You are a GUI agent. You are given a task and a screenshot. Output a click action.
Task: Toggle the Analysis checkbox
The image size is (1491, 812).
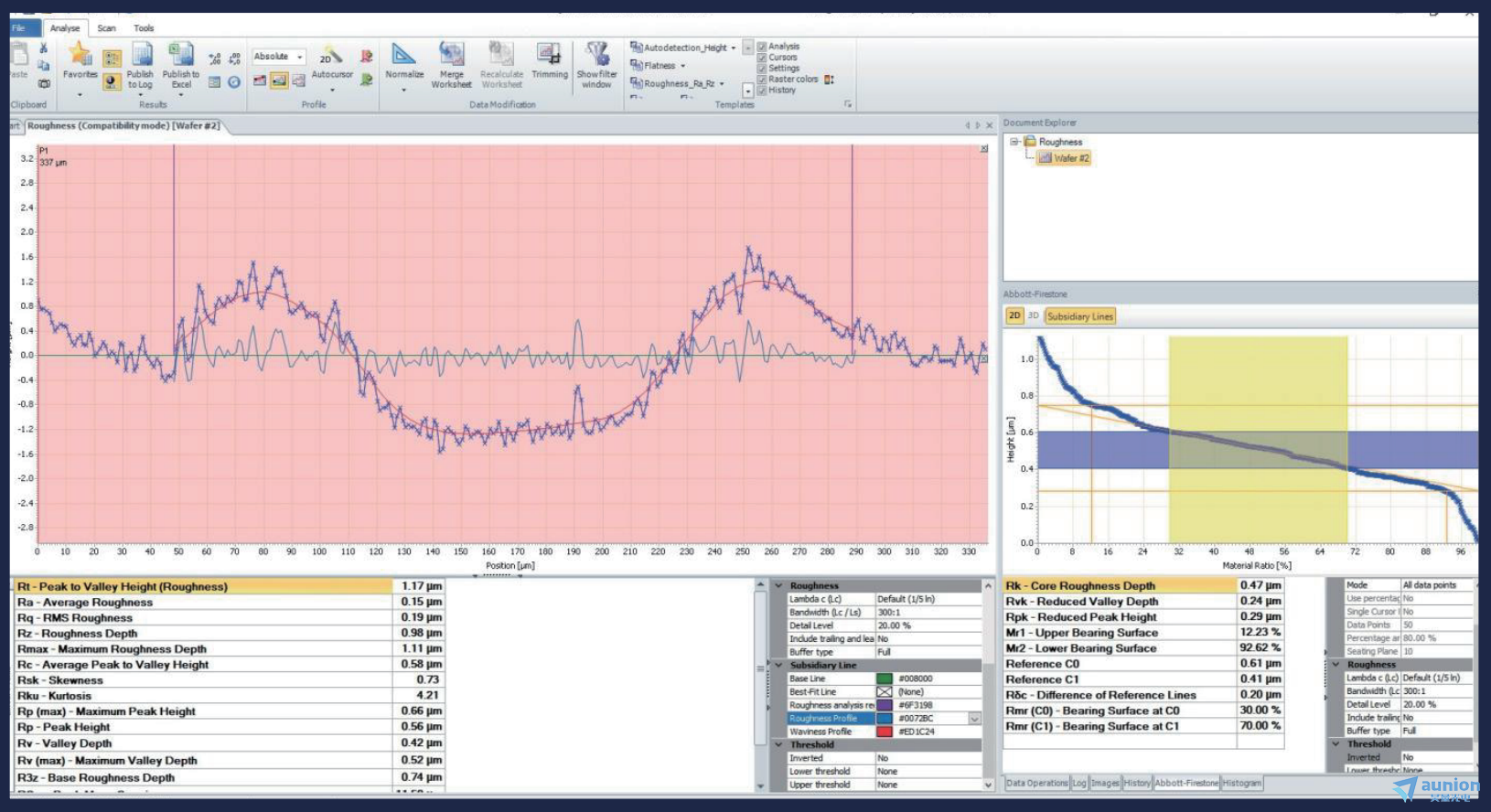click(762, 47)
